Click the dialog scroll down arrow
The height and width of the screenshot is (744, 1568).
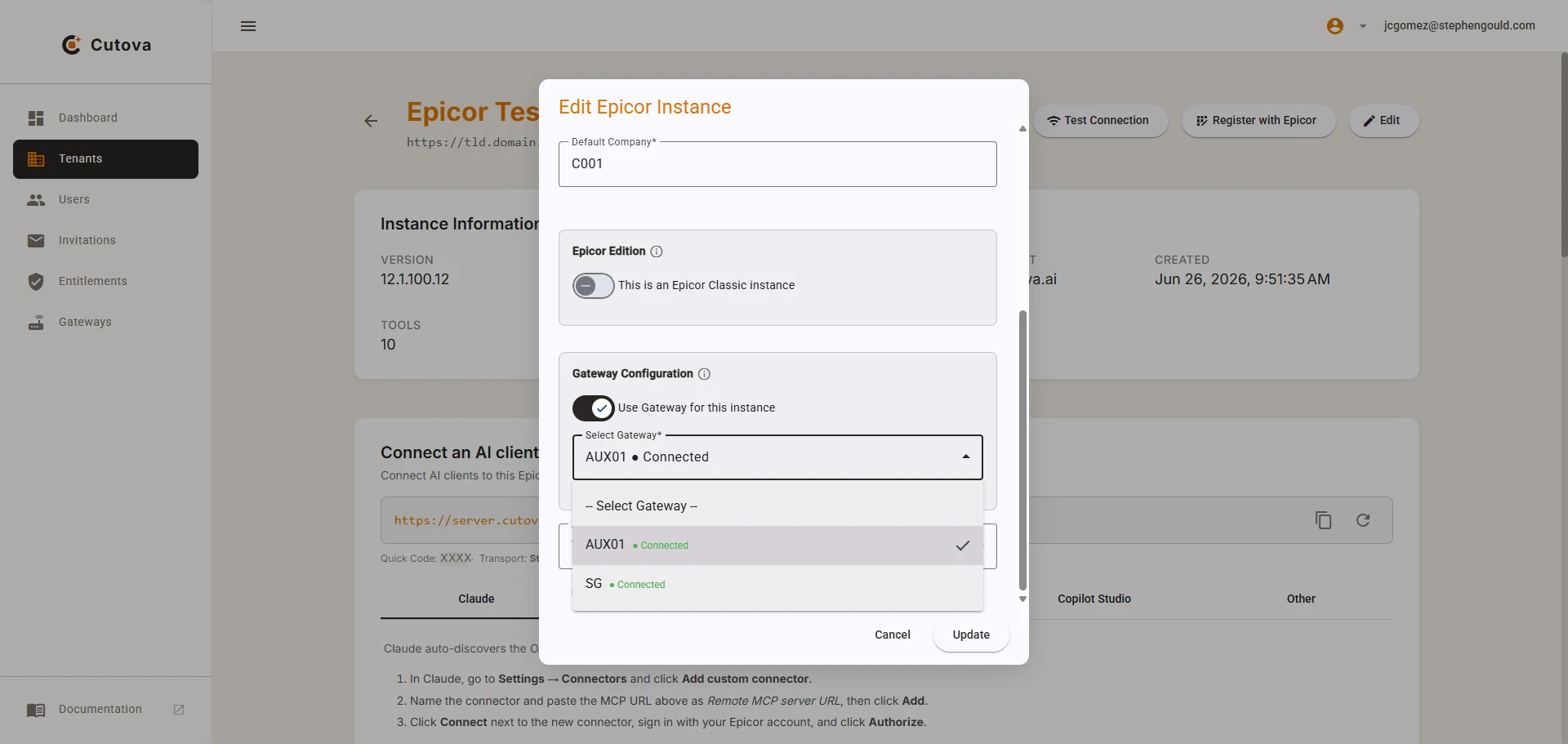(x=1022, y=599)
